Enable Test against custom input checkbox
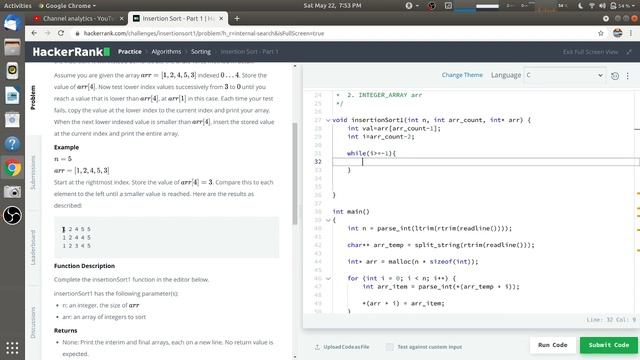This screenshot has width=640, height=360. tap(390, 347)
